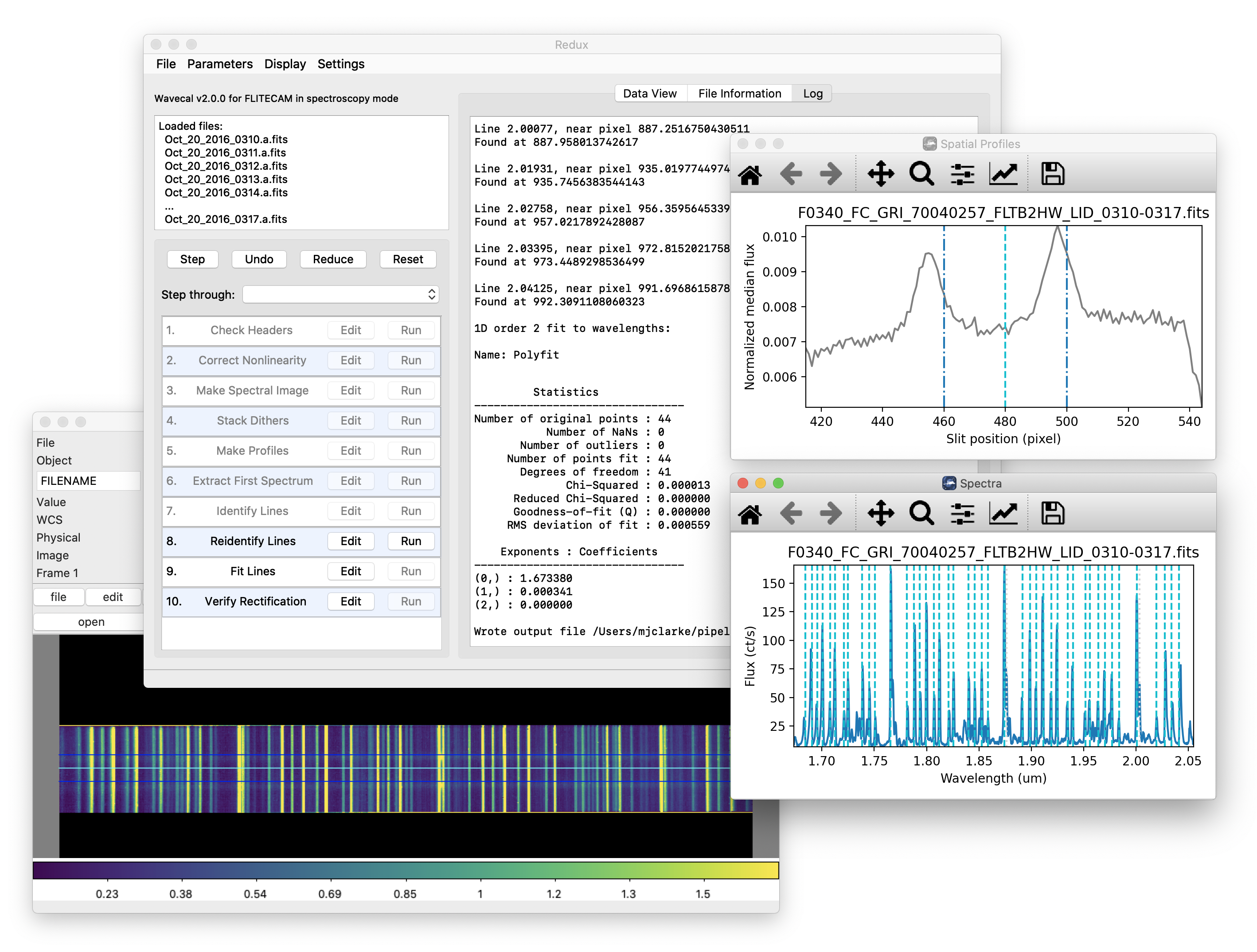Activate the zoom magnifier in Spatial Profiles
The width and height of the screenshot is (1257, 952).
(922, 173)
